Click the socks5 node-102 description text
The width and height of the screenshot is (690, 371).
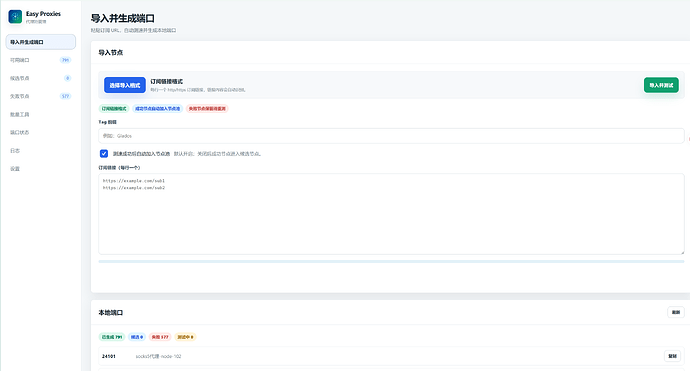(158, 356)
